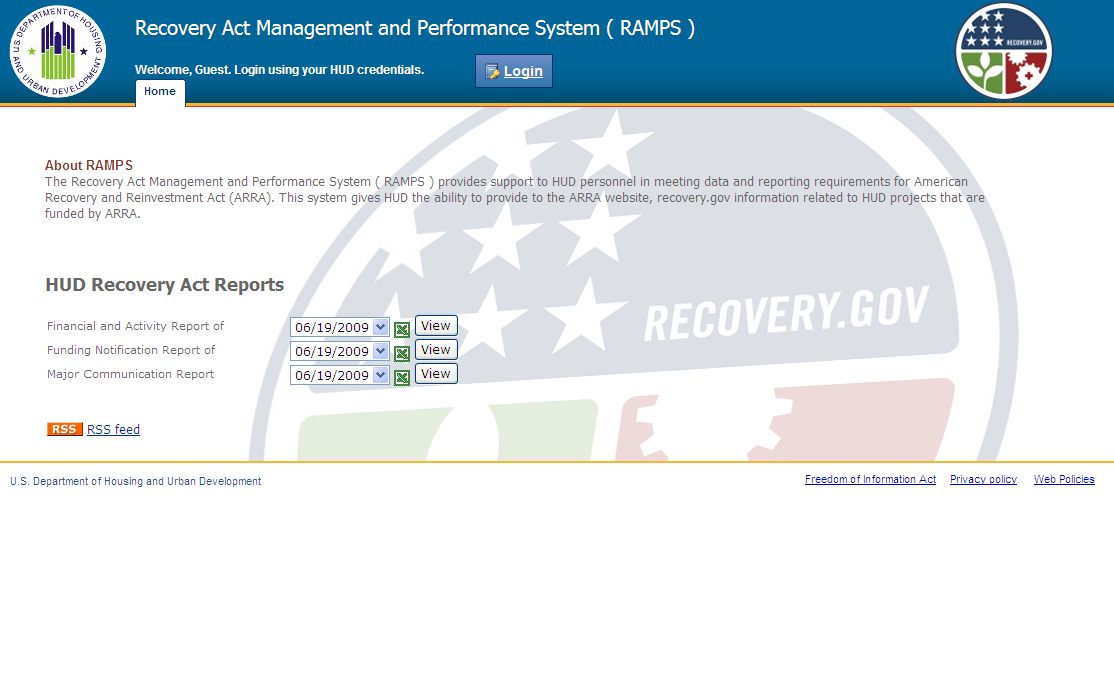Click the HUD department seal logo

click(58, 51)
